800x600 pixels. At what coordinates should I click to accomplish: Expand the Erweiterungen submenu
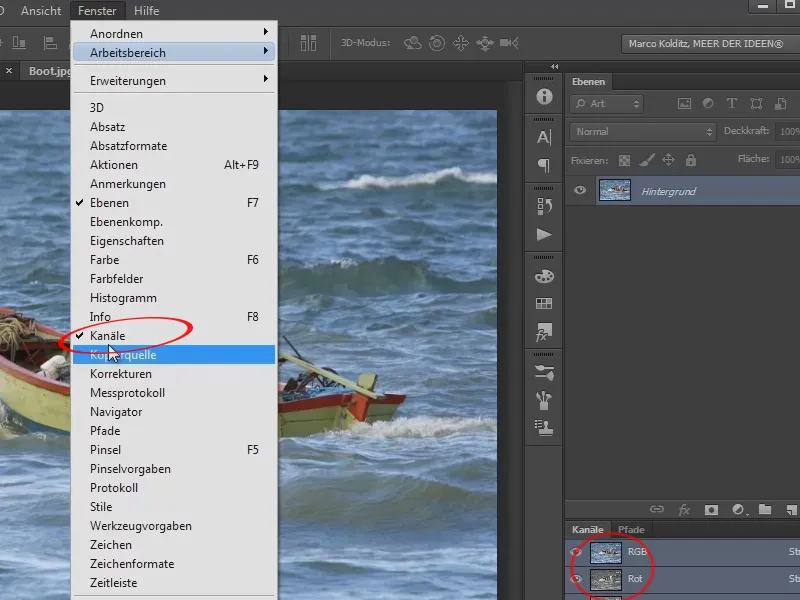174,81
